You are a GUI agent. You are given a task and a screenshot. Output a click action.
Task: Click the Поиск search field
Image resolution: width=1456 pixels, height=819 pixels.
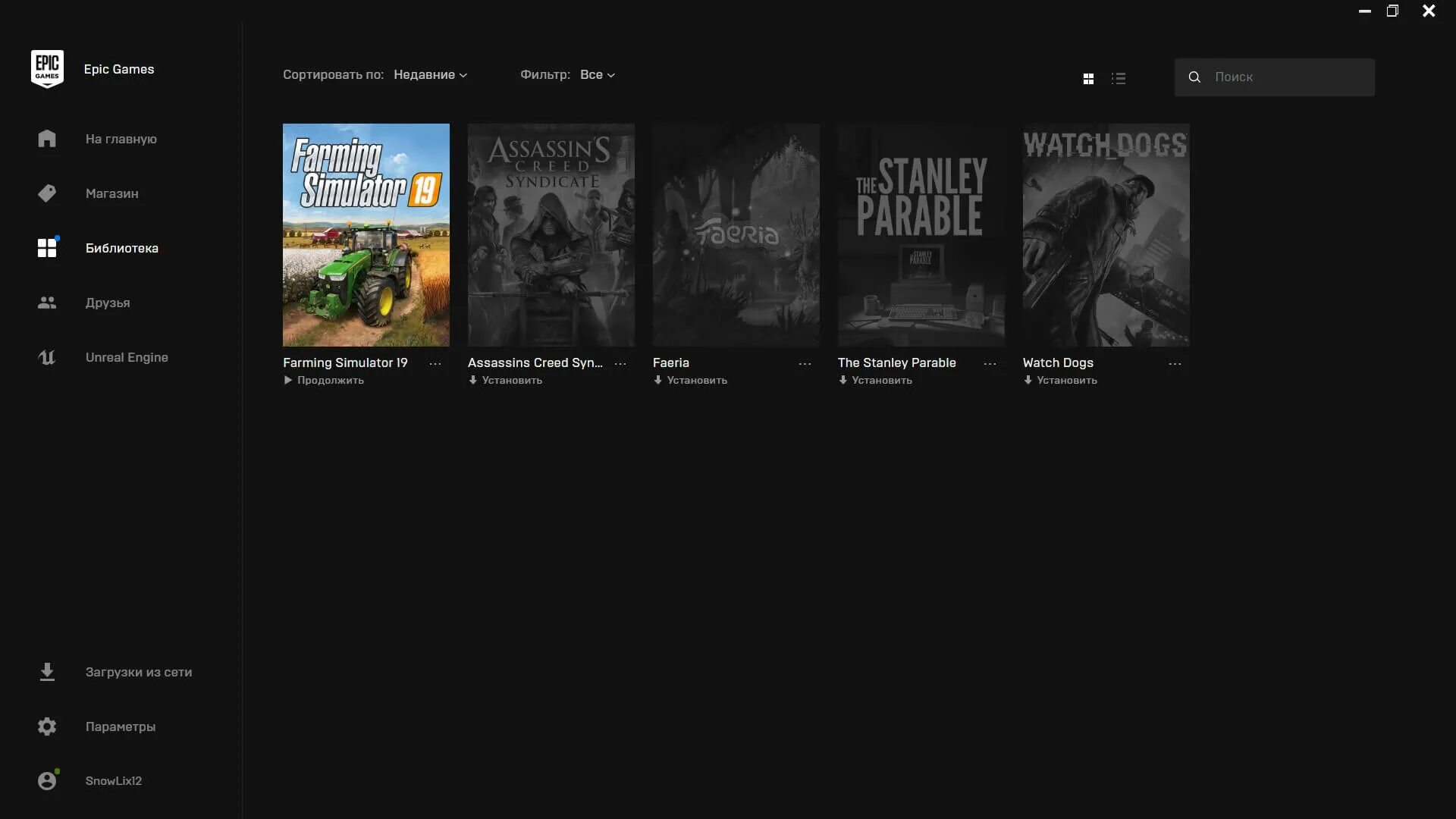(1274, 77)
